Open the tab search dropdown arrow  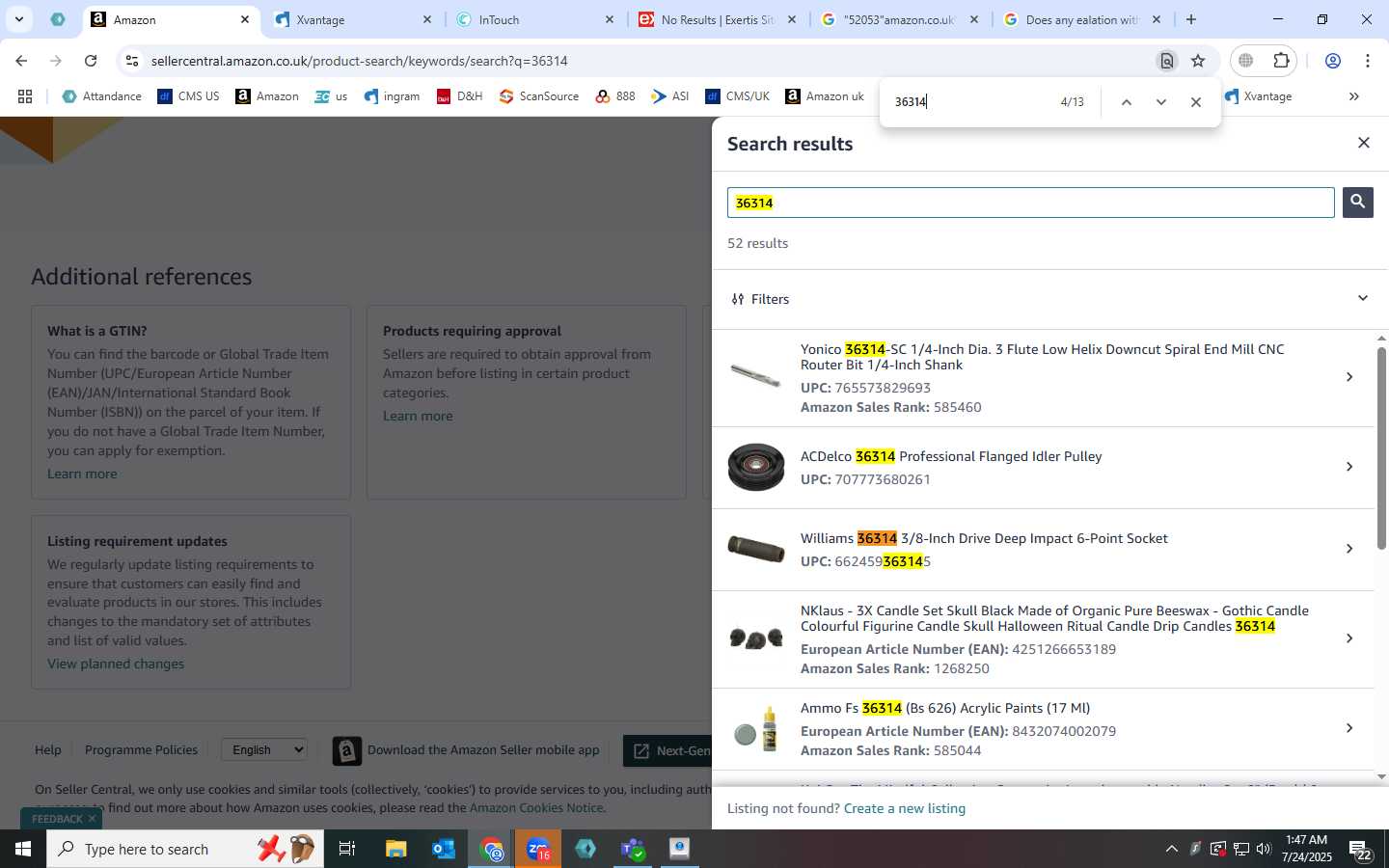point(18,19)
